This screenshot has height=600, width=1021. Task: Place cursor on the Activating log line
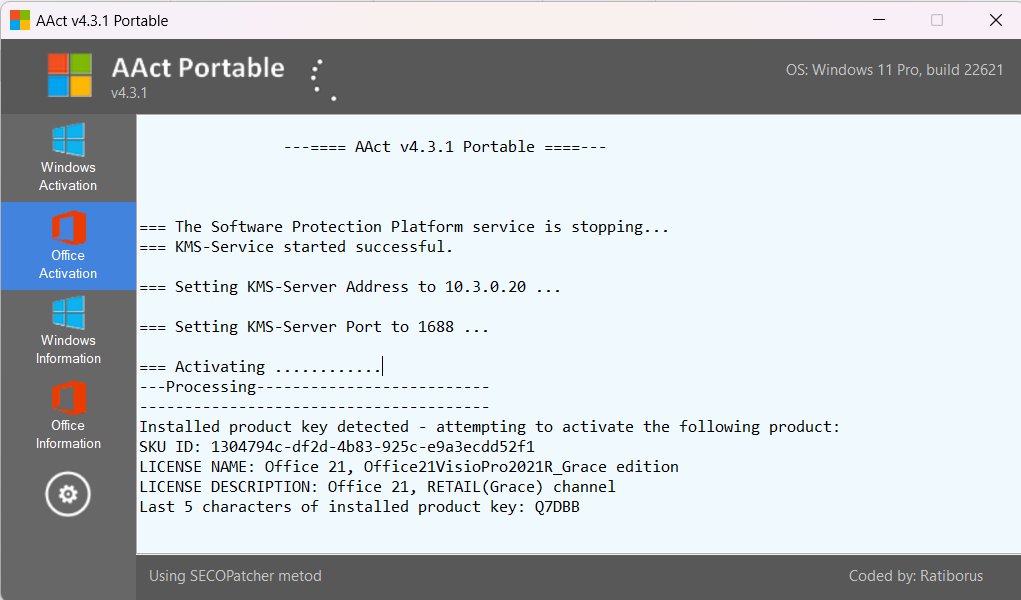(260, 367)
